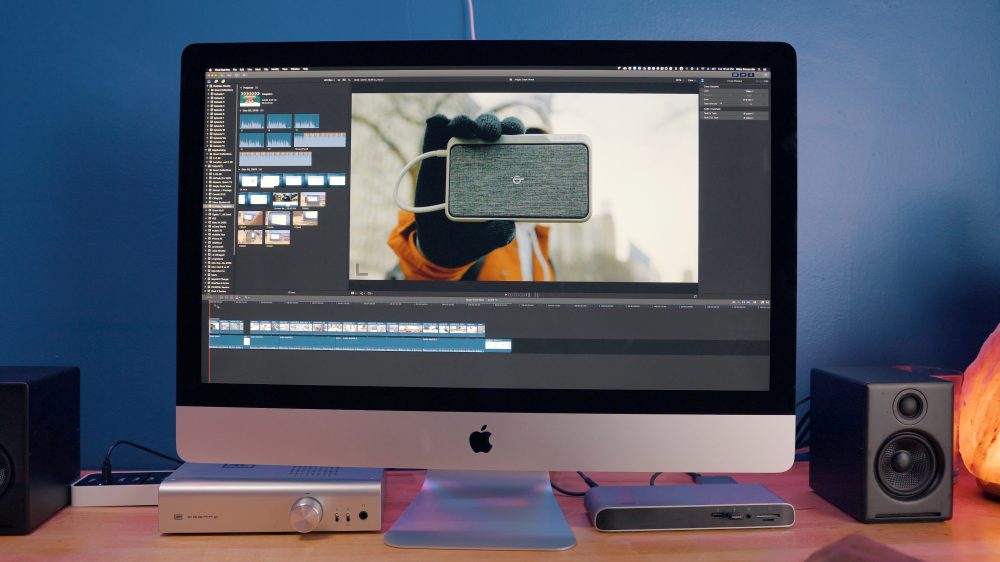Click the Apple logo menu

click(210, 70)
